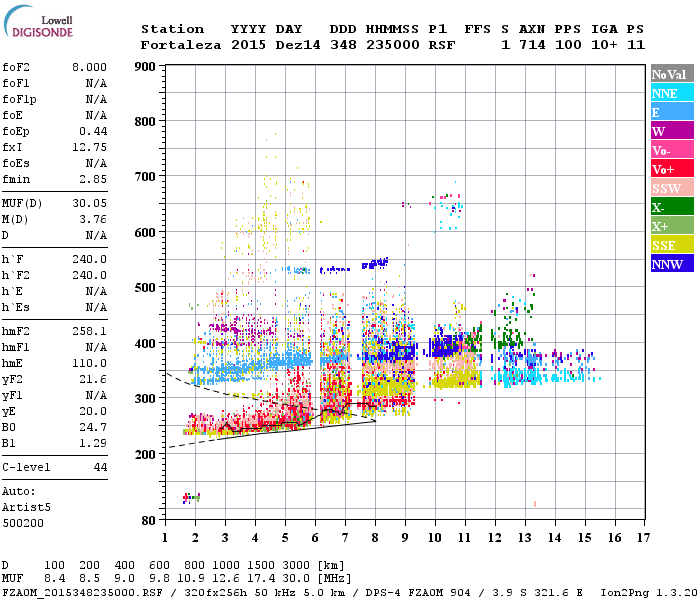Click the Artist5 auto-scaling label

click(26, 508)
